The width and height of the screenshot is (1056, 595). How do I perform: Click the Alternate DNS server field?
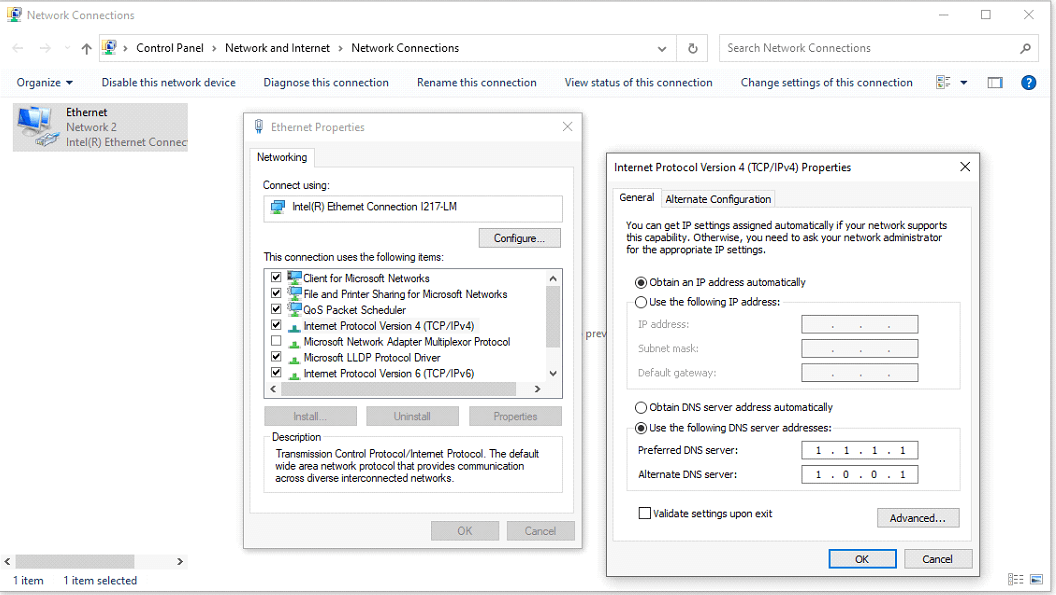point(859,474)
